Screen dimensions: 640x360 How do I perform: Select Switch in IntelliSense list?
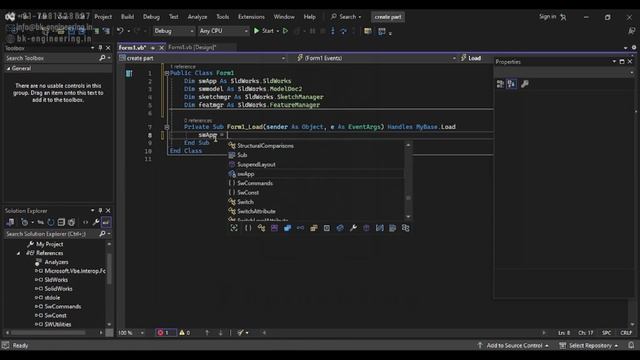click(245, 202)
